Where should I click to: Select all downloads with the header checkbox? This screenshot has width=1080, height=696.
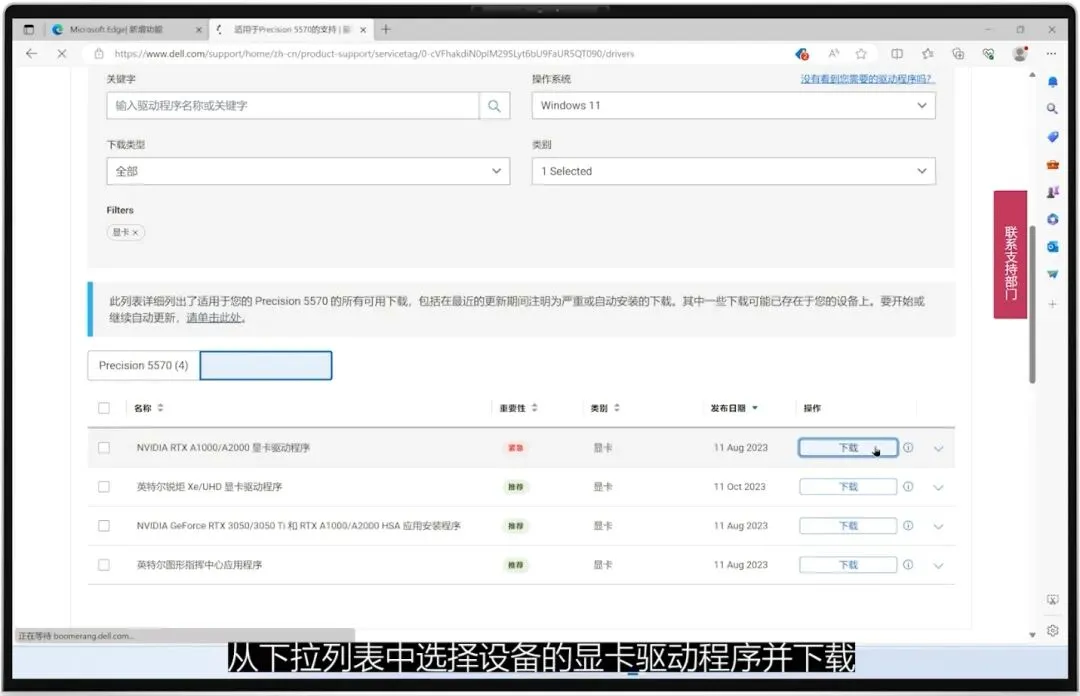pos(104,407)
